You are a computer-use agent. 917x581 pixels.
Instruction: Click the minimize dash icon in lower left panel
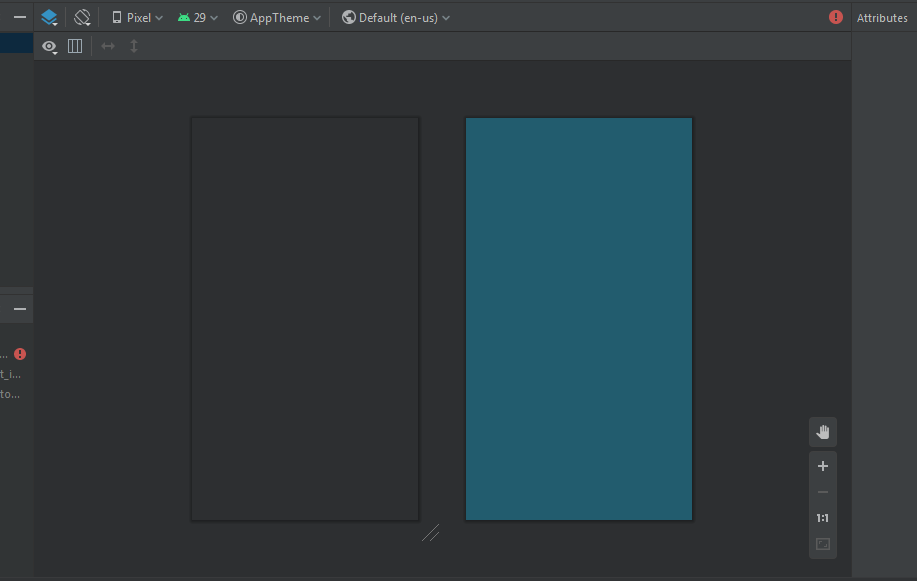pos(20,309)
